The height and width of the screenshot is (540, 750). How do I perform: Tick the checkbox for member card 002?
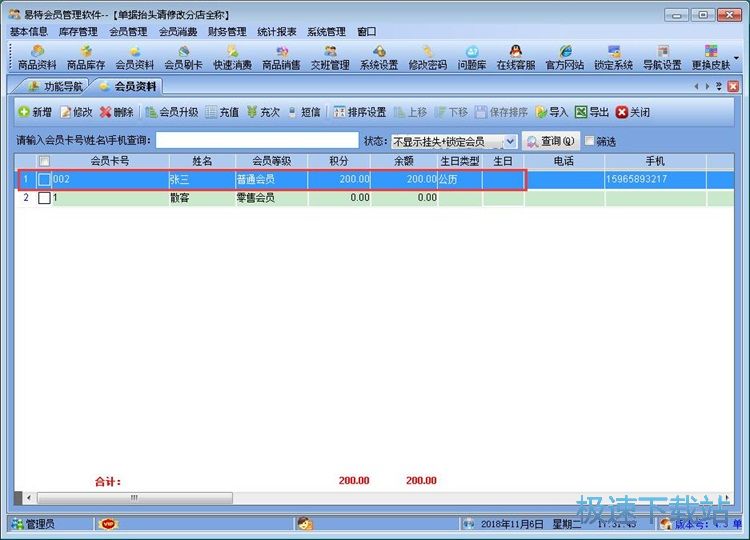click(44, 180)
